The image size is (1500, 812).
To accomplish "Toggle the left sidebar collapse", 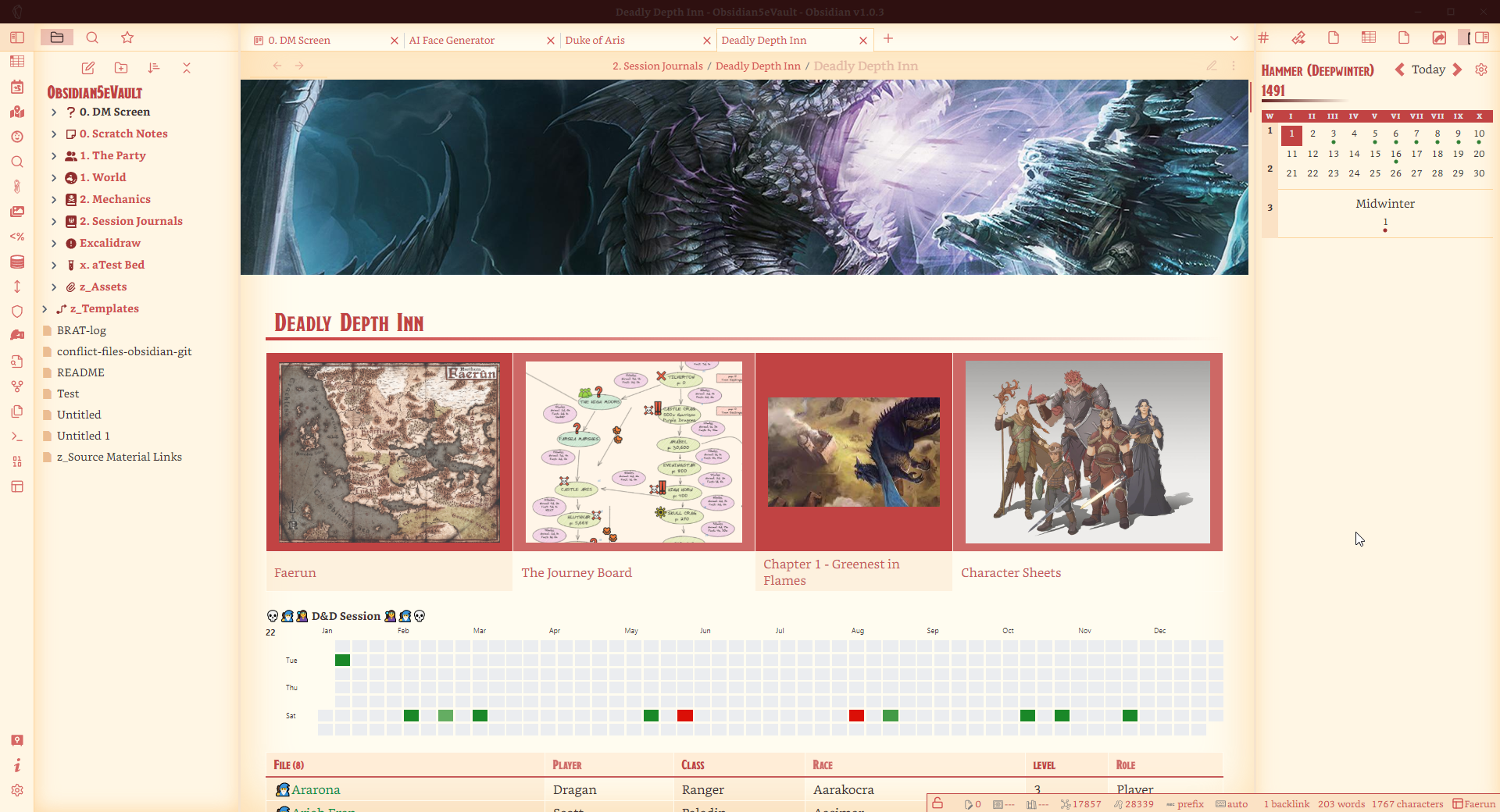I will point(17,37).
